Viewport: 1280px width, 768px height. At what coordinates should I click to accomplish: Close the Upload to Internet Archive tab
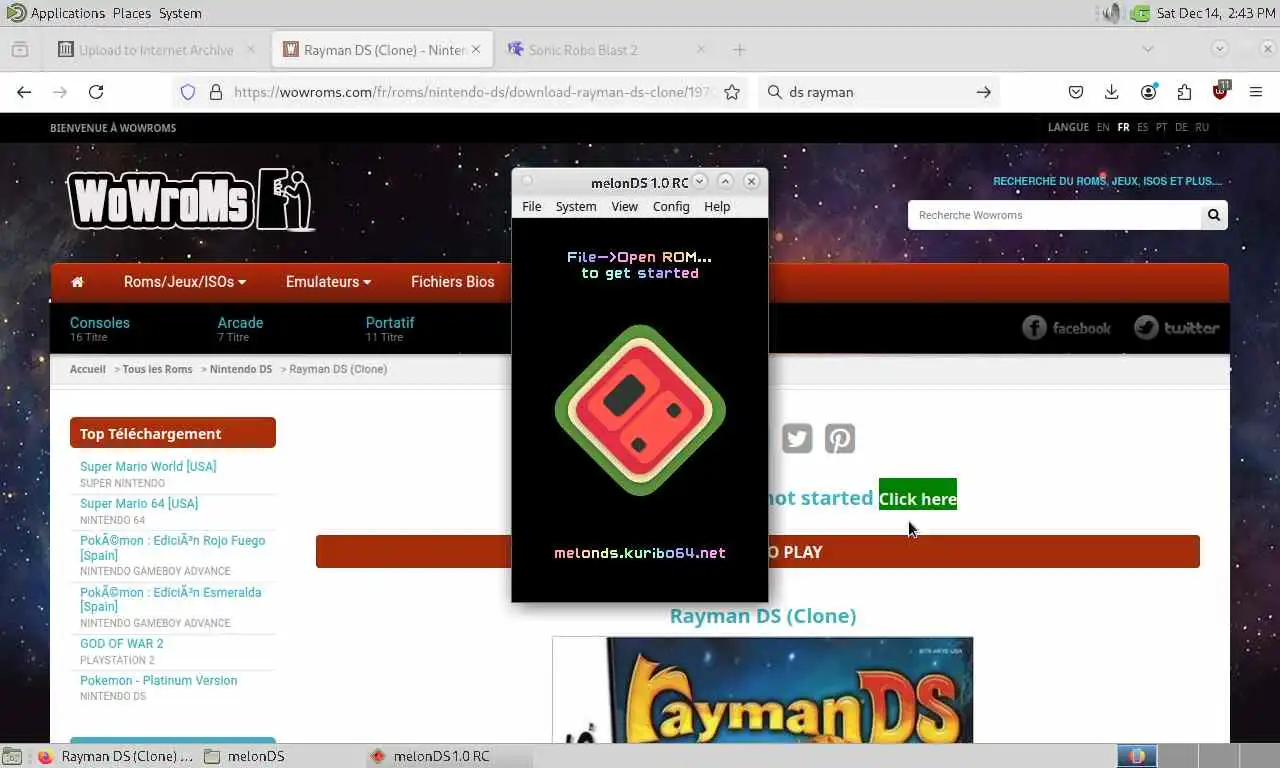point(251,49)
